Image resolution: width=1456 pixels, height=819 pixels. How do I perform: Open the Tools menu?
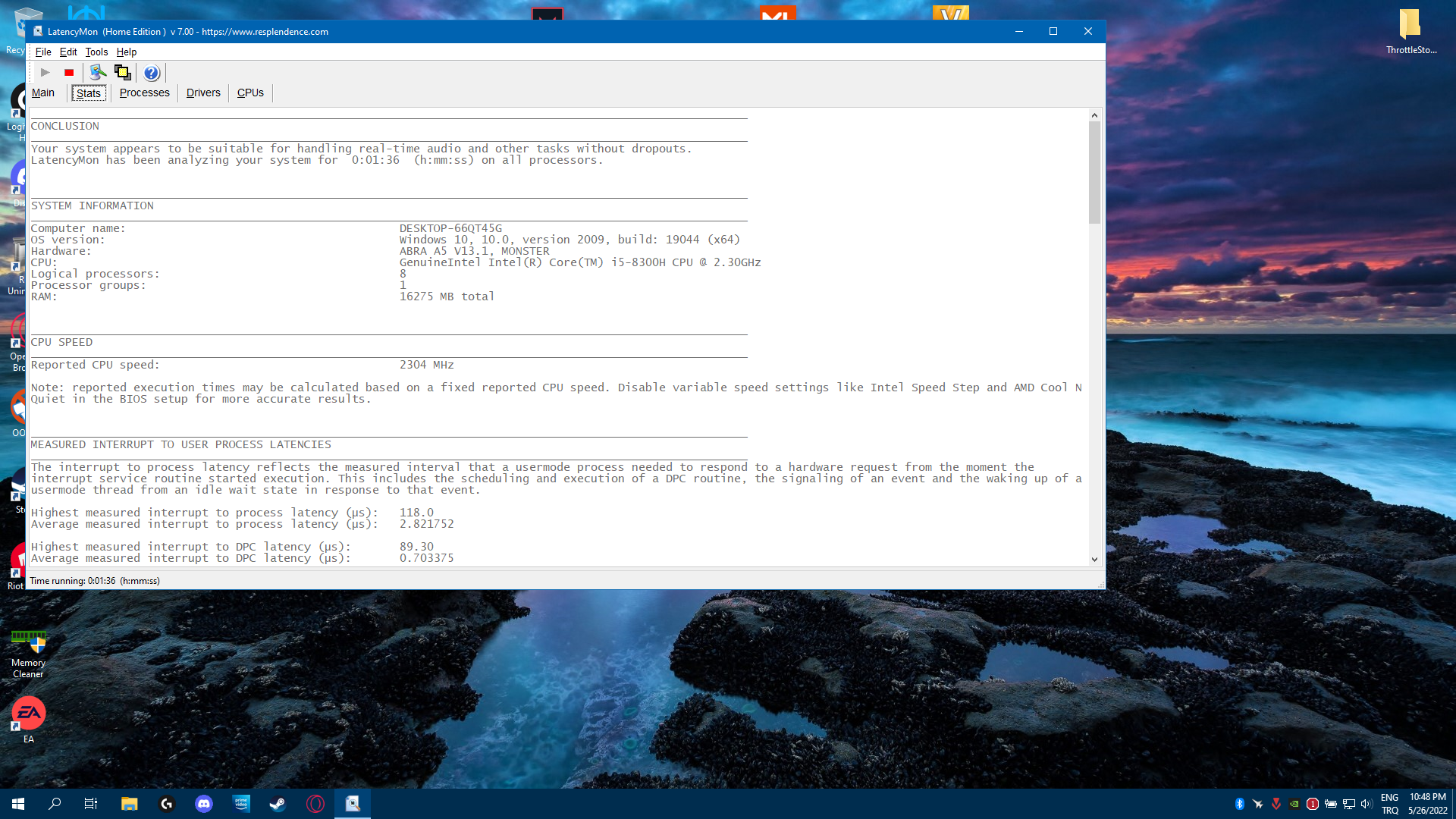tap(96, 52)
